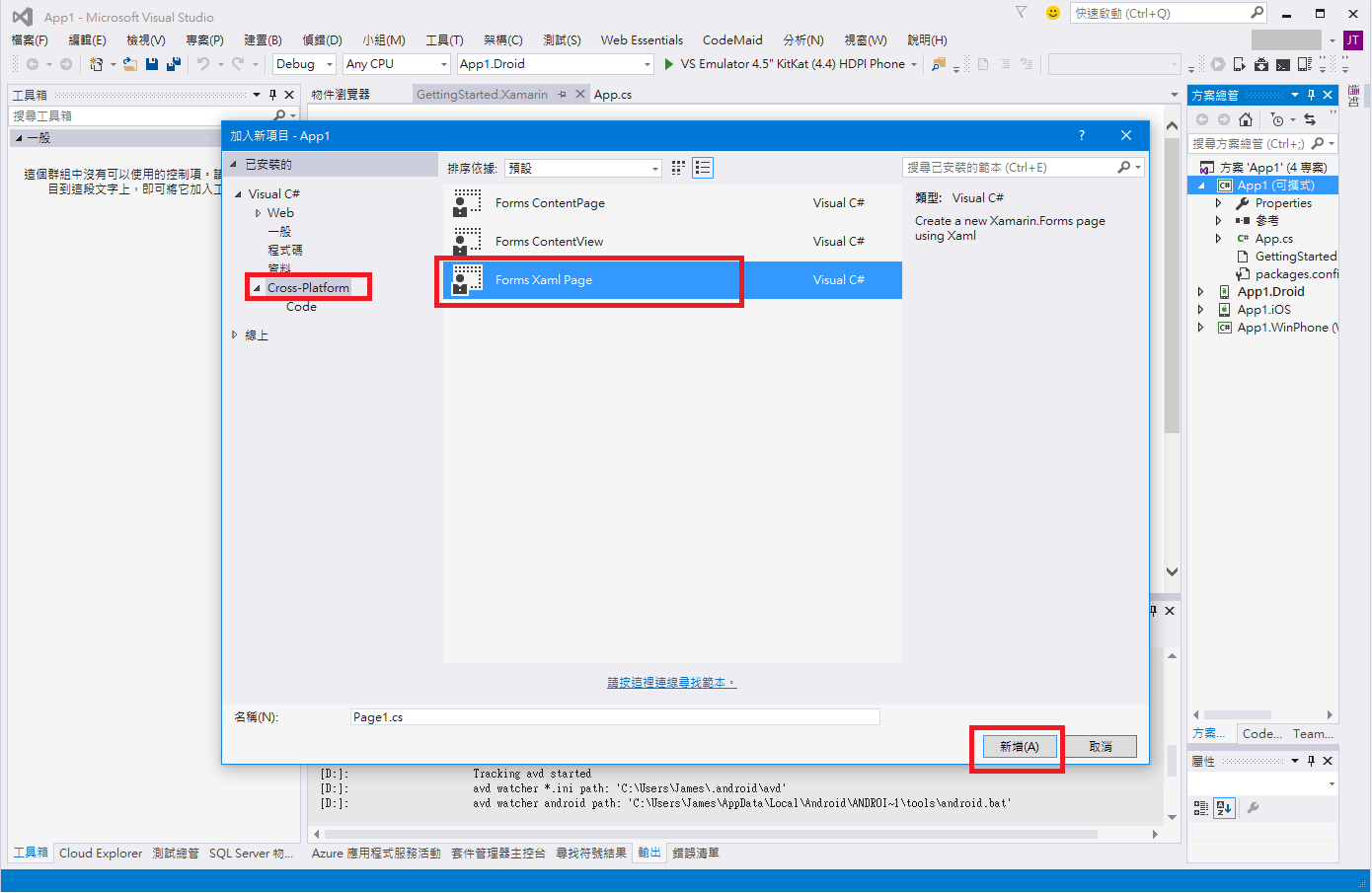The width and height of the screenshot is (1372, 893).
Task: Switch to small icons view in dialog
Action: coord(678,168)
